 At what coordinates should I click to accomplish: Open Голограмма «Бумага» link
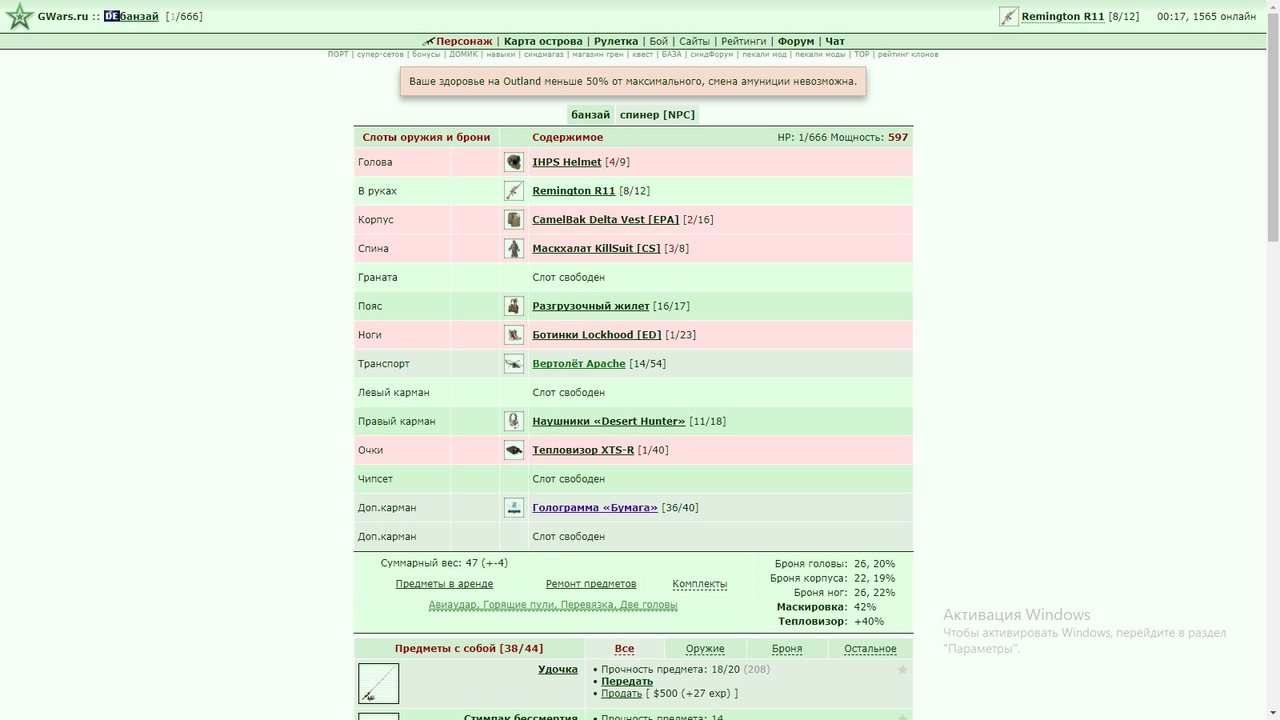[595, 508]
